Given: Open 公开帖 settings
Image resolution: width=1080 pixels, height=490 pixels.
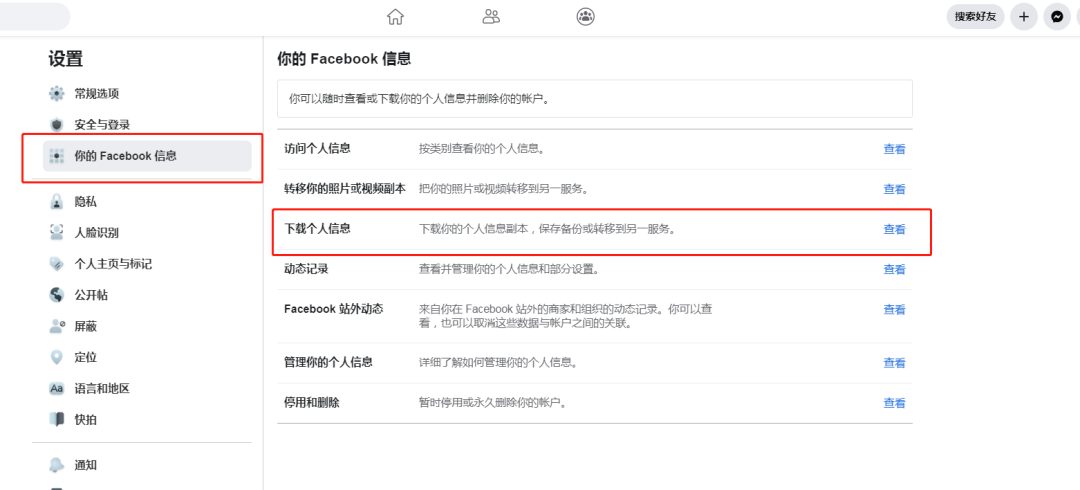Looking at the screenshot, I should 91,295.
